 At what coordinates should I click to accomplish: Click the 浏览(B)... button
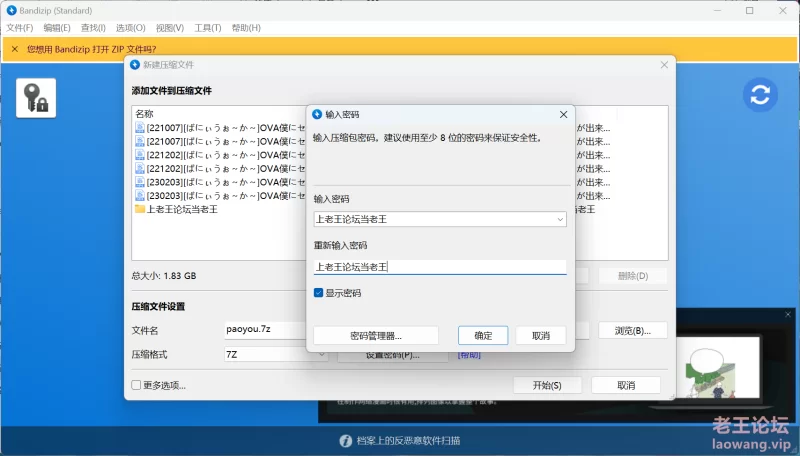point(633,331)
